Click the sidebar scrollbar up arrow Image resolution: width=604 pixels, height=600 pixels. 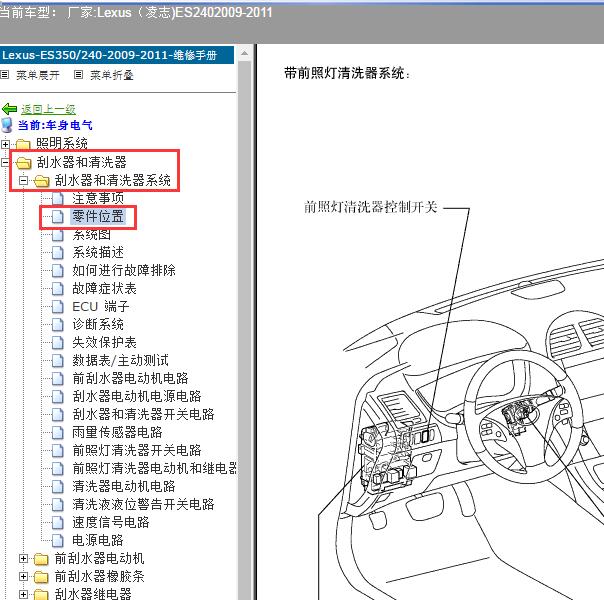click(x=244, y=53)
